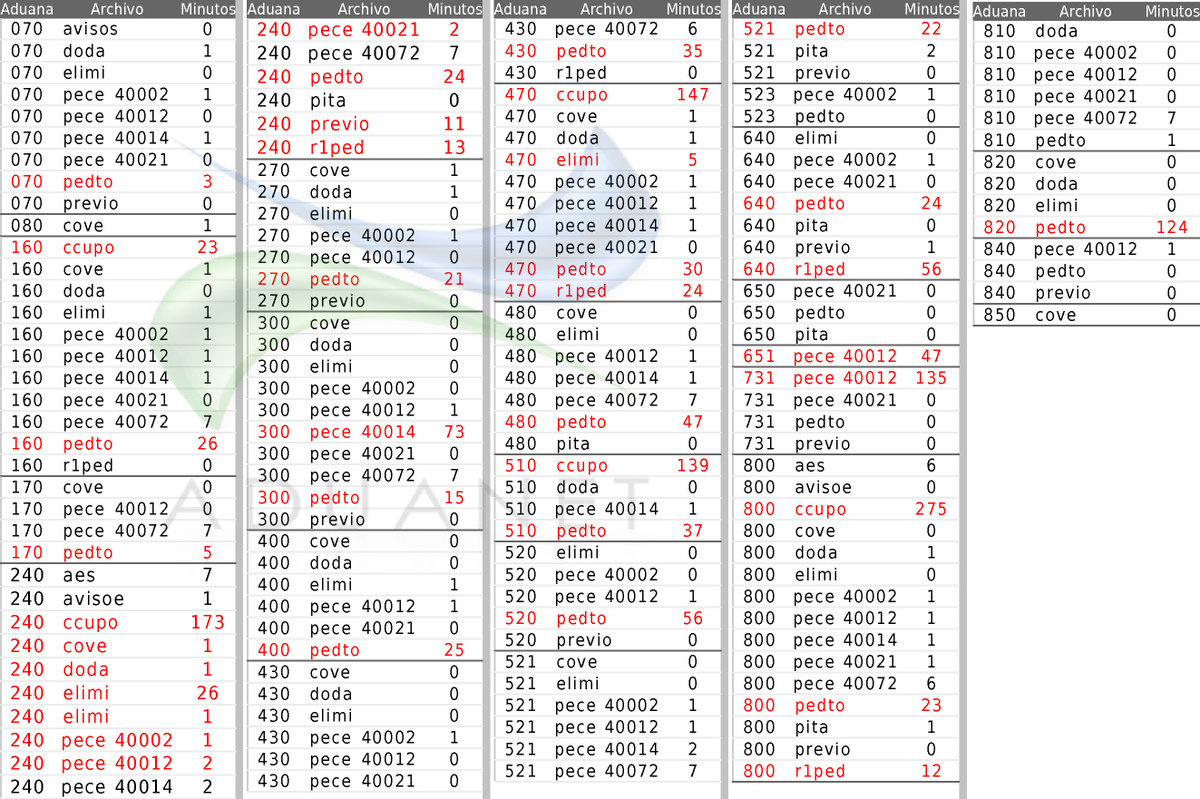This screenshot has width=1200, height=799.
Task: Select the 3 minutes value for 070 pedto
Action: coord(207,182)
